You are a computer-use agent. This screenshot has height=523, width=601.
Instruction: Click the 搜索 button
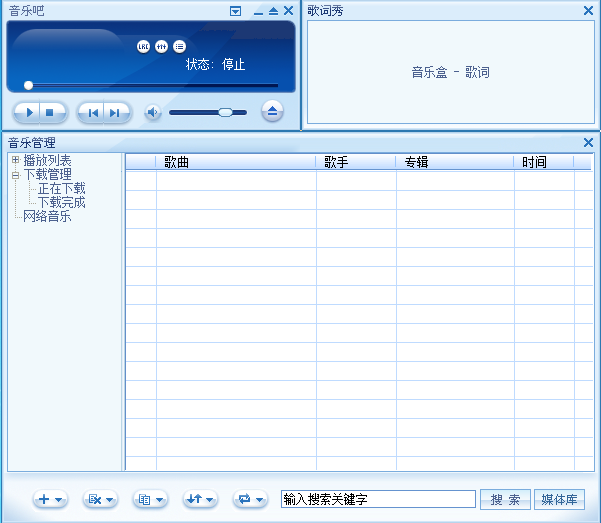point(505,499)
